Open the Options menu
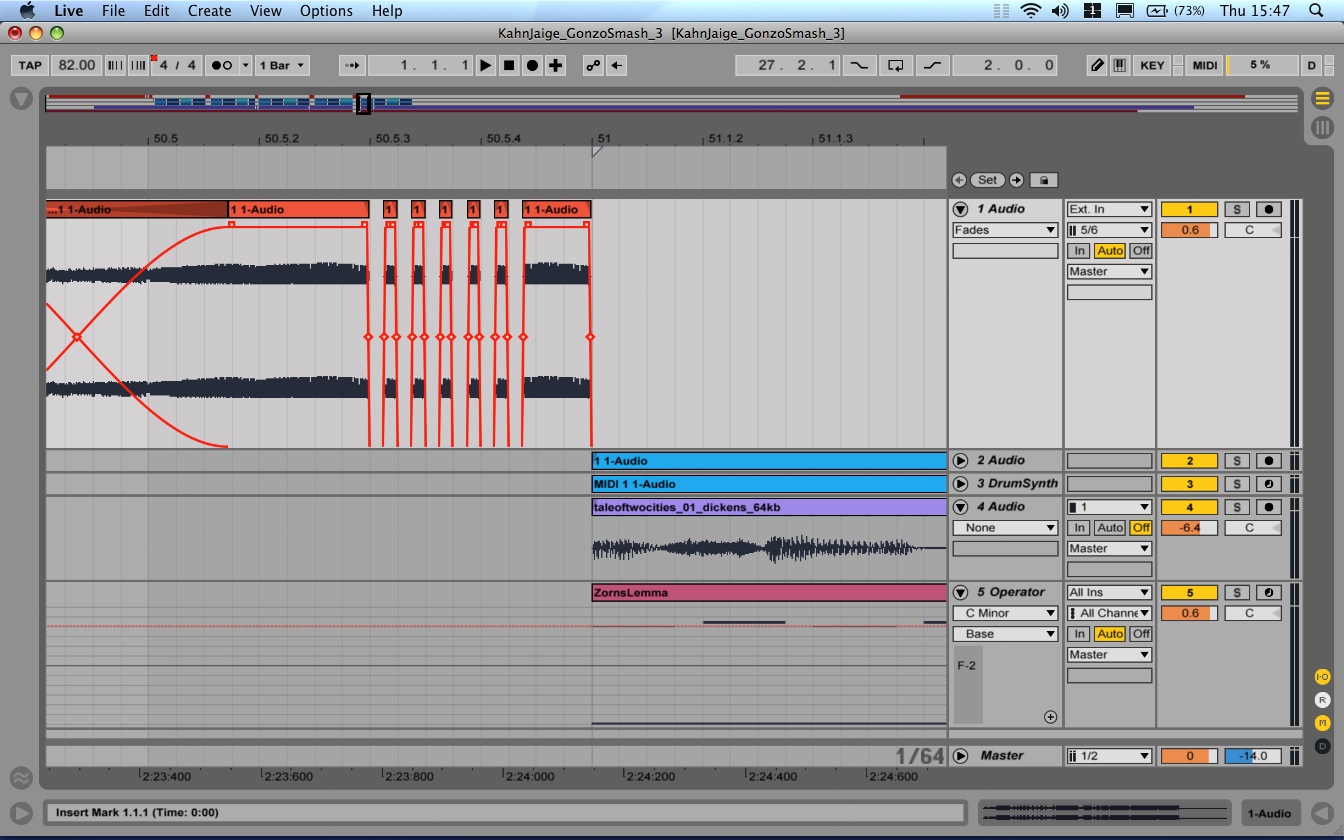1344x840 pixels. 326,11
